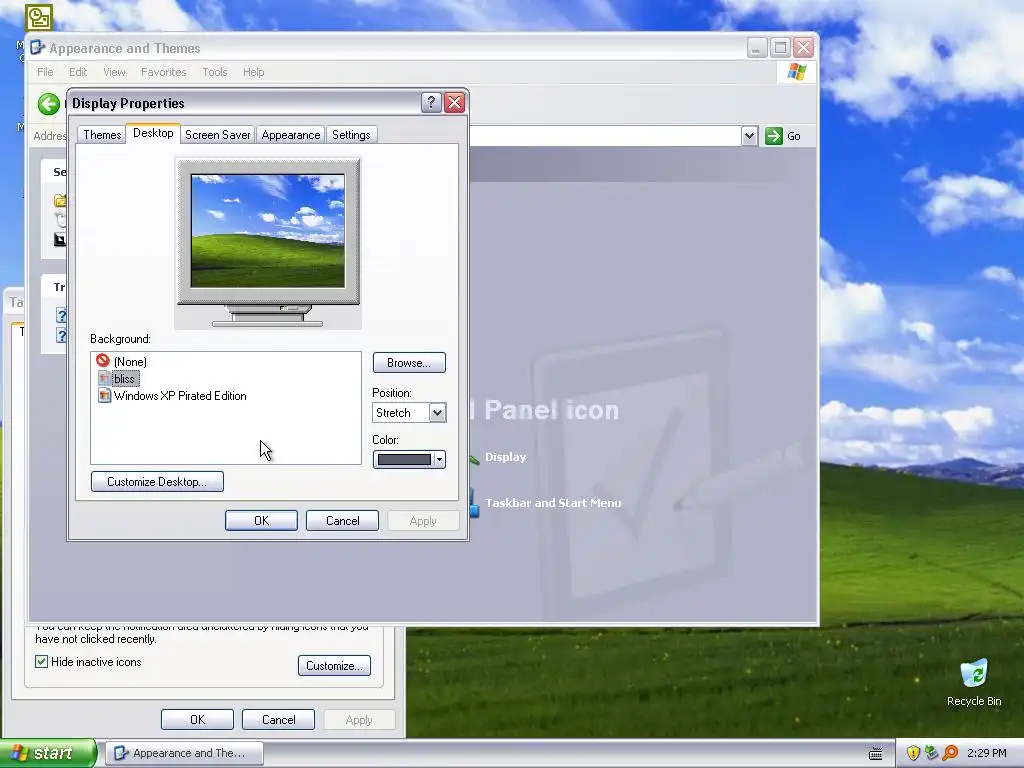Screen dimensions: 1024x768
Task: Click the olive clock-and-envelope desktop icon
Action: point(39,18)
